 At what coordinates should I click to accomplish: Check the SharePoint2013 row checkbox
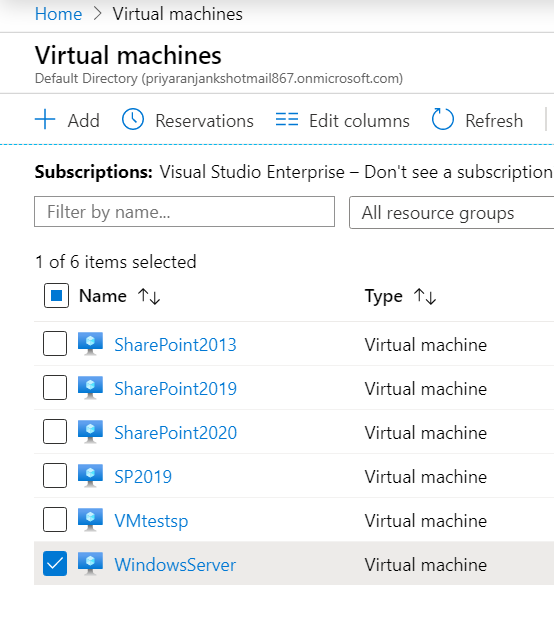click(x=55, y=344)
